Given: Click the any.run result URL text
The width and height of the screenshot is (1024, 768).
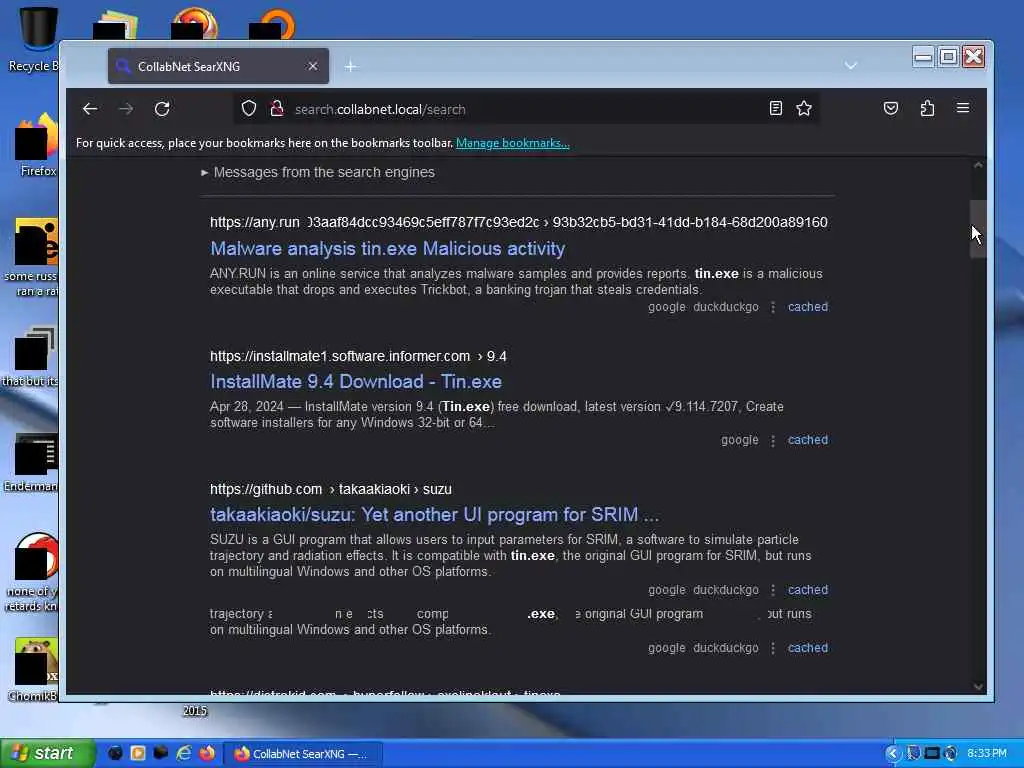Looking at the screenshot, I should tap(519, 223).
